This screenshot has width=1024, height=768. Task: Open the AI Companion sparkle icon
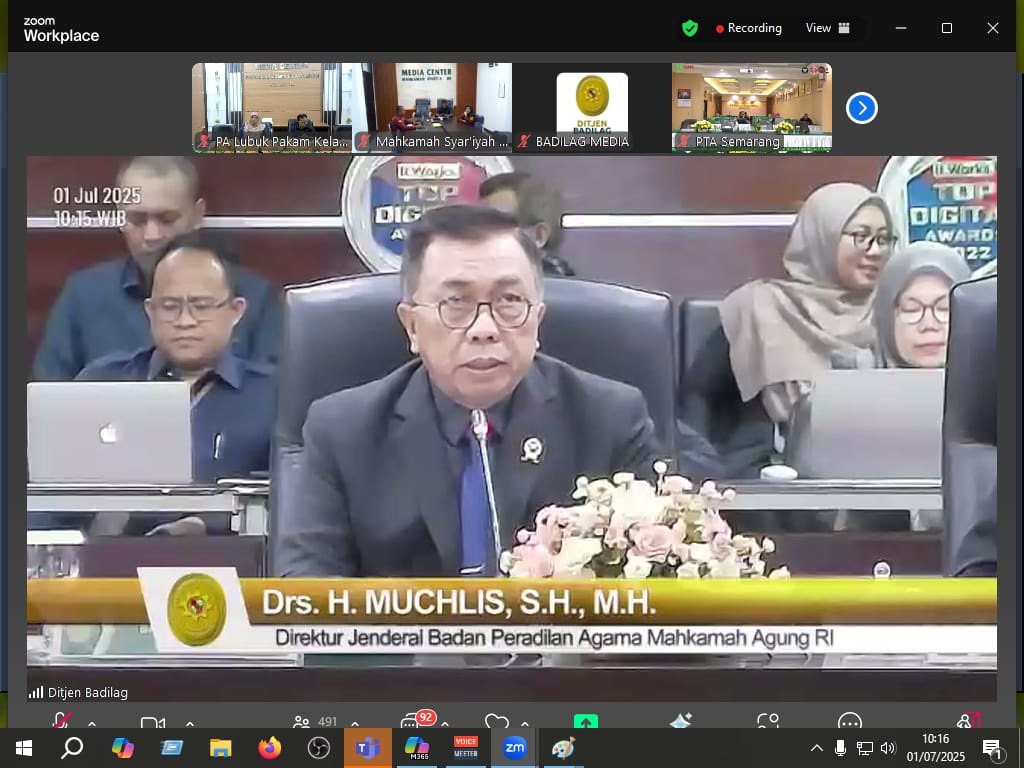pos(681,721)
